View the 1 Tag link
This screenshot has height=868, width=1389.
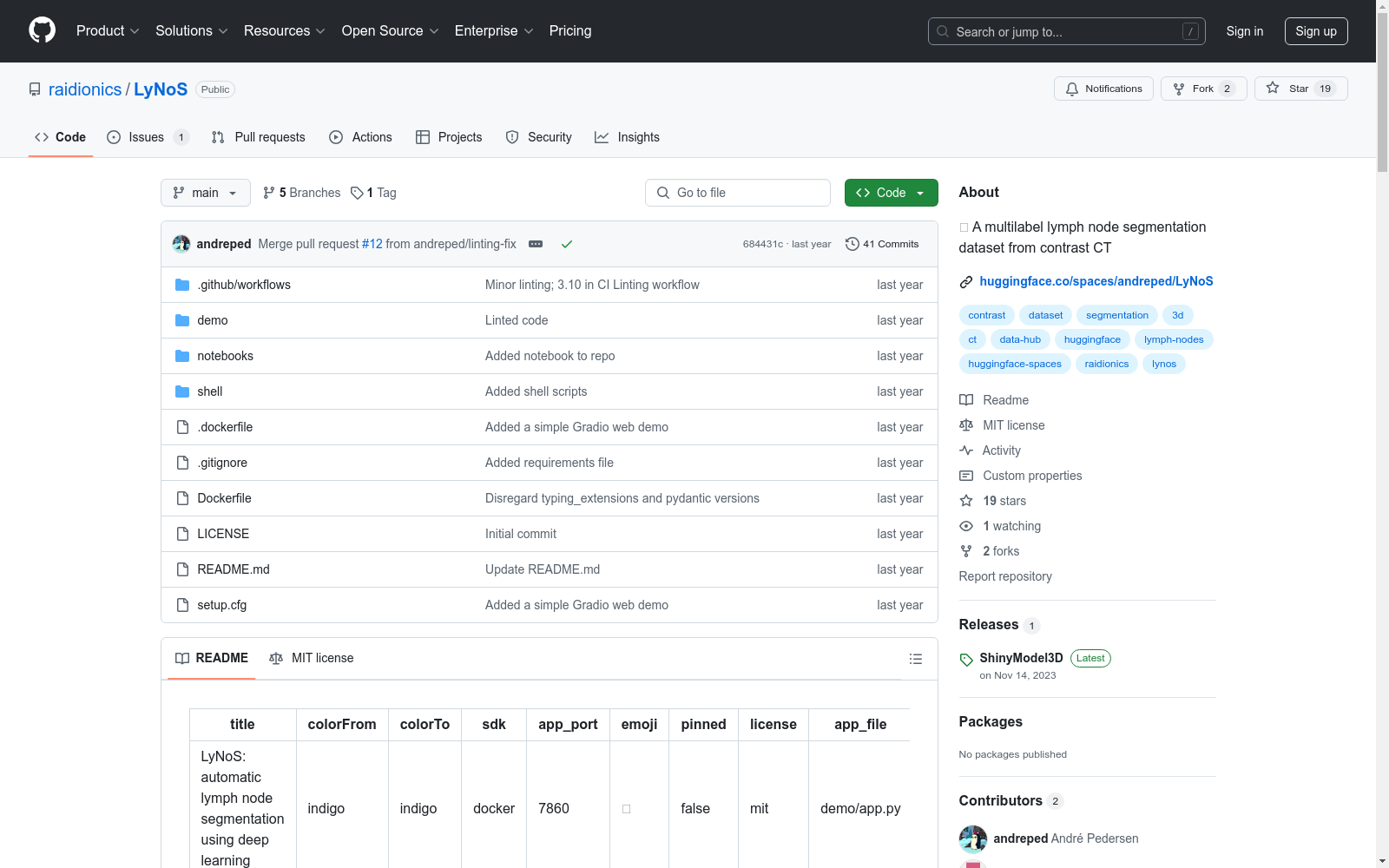pos(373,193)
